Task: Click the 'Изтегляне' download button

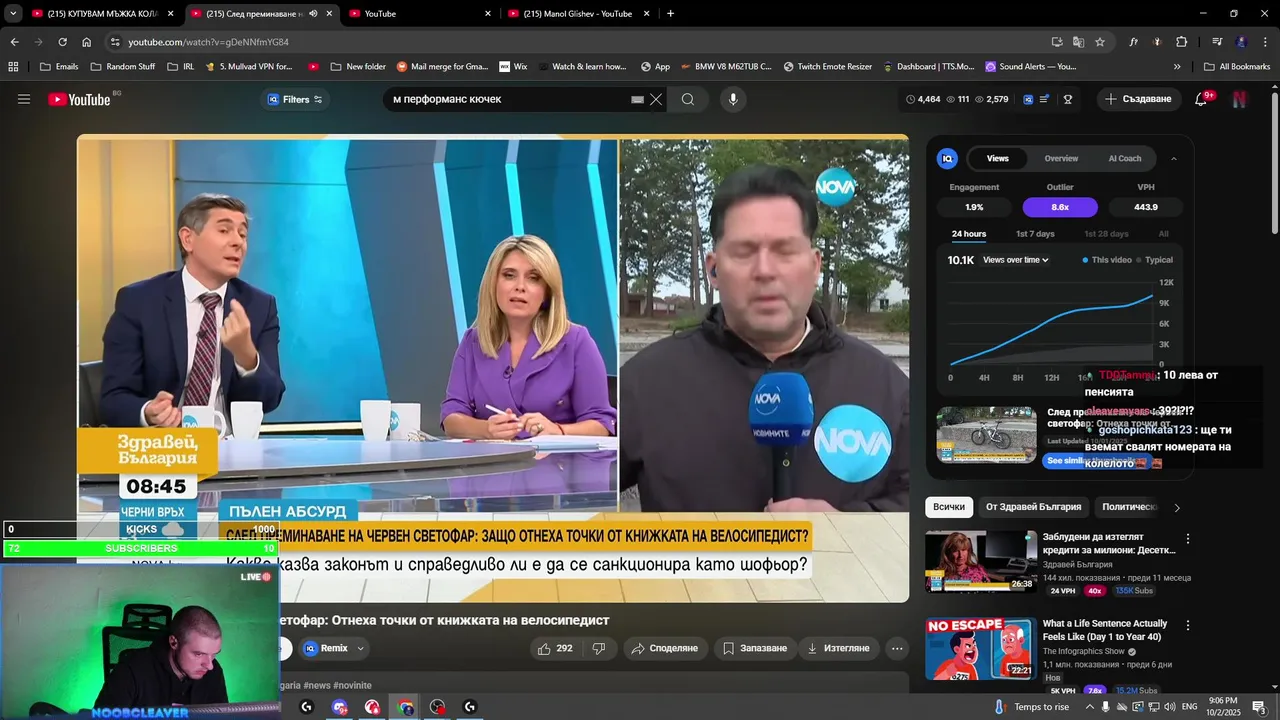Action: (838, 648)
